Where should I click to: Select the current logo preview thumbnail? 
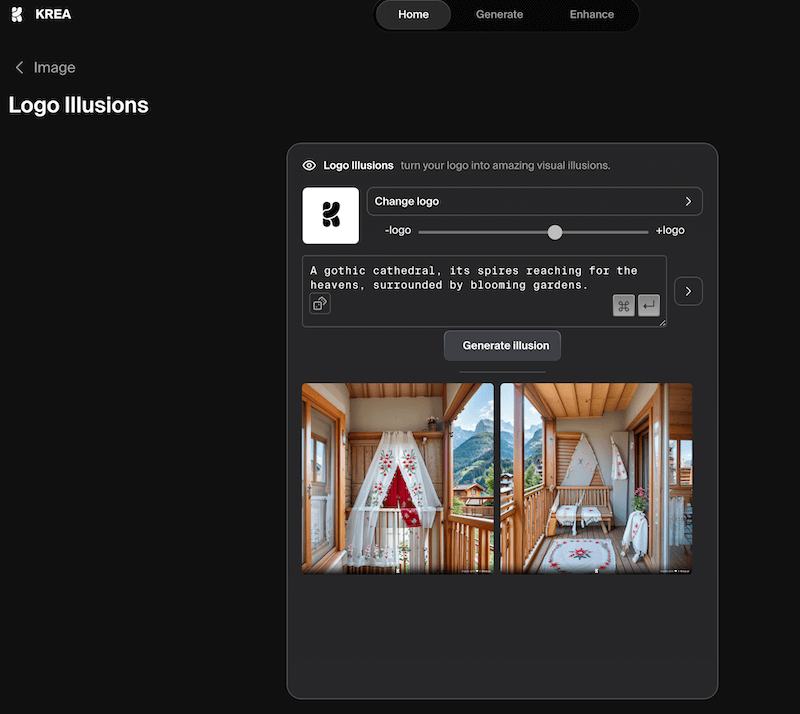coord(330,215)
